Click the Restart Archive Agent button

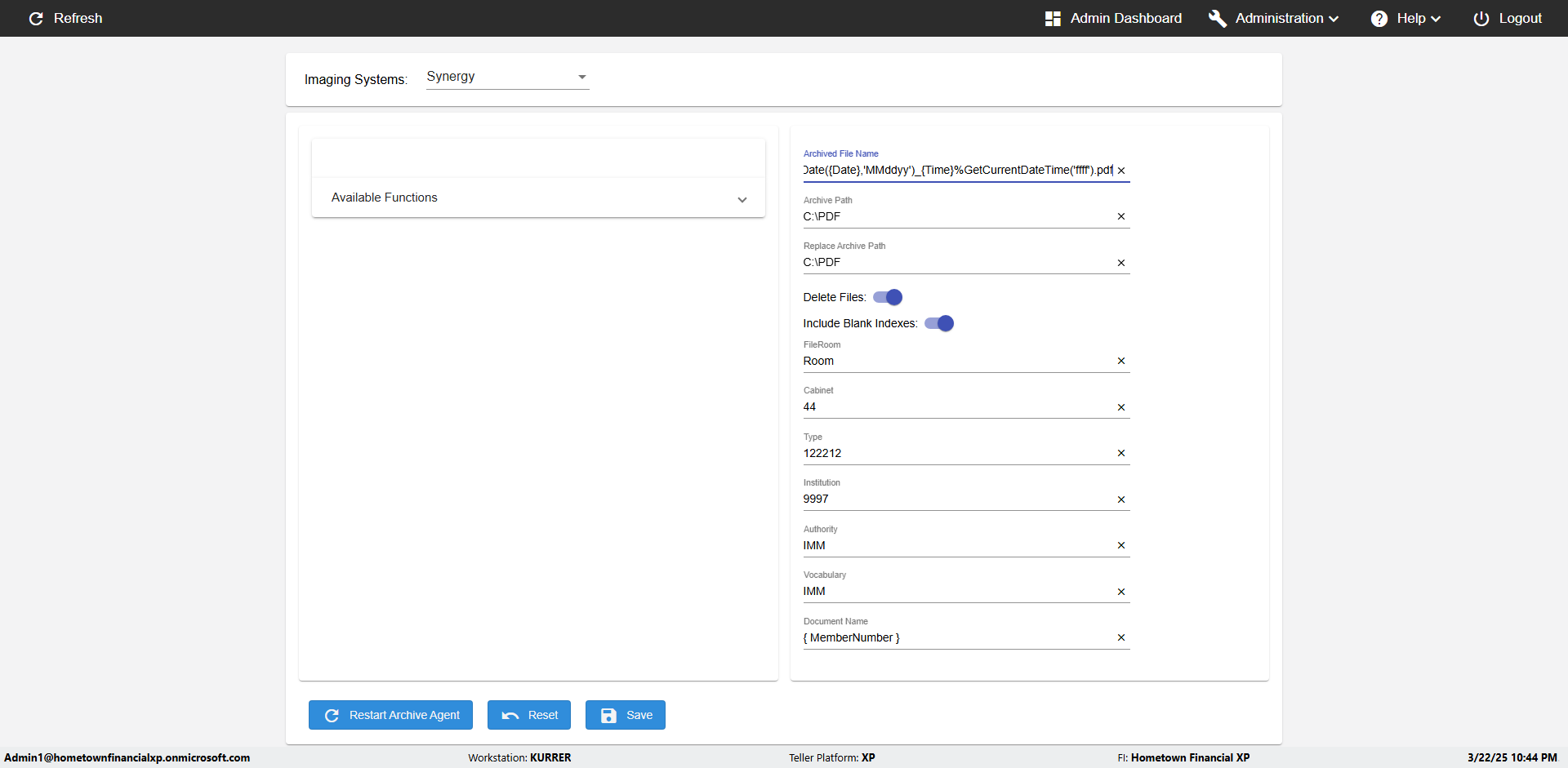pos(390,715)
